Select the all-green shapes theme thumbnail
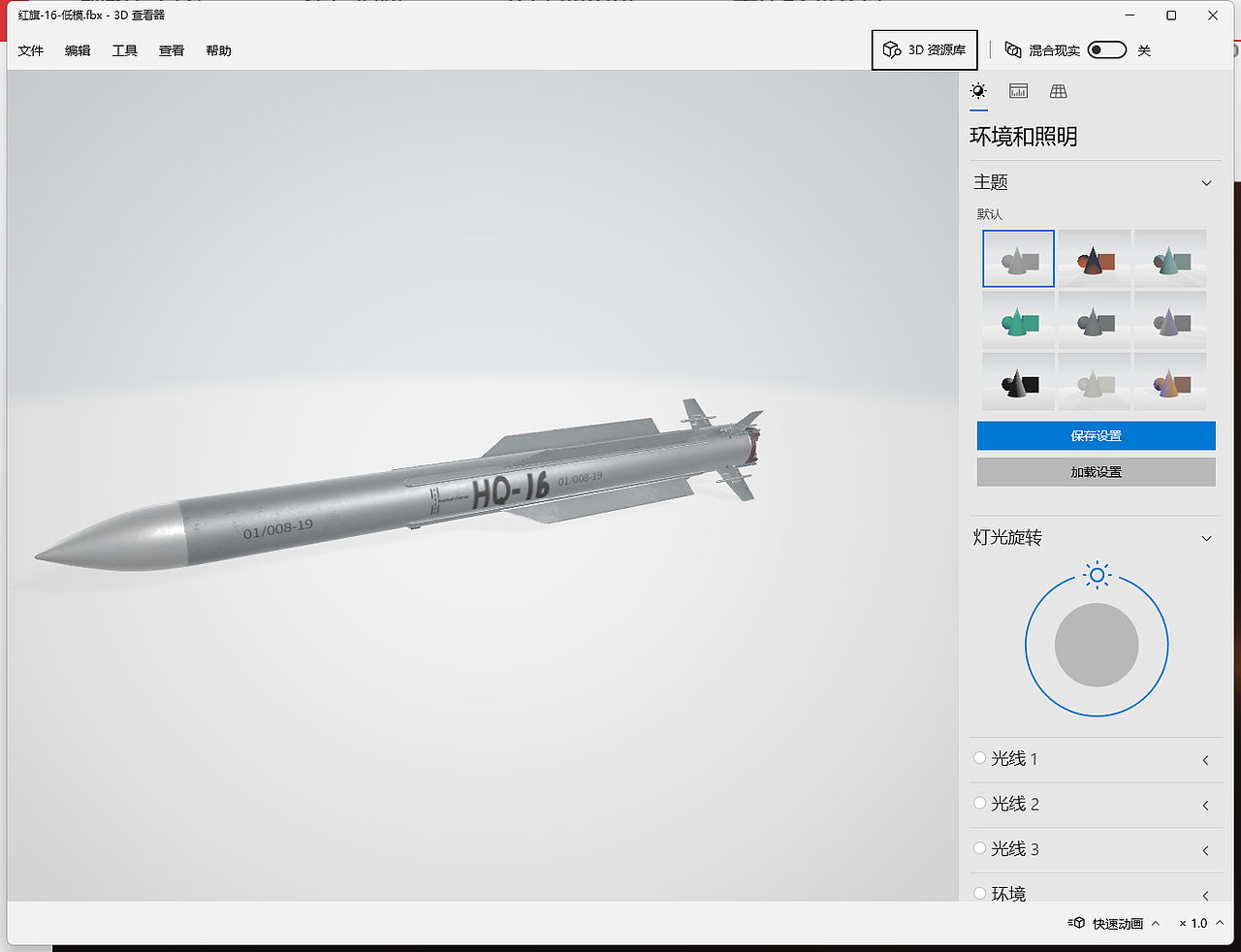 1018,320
